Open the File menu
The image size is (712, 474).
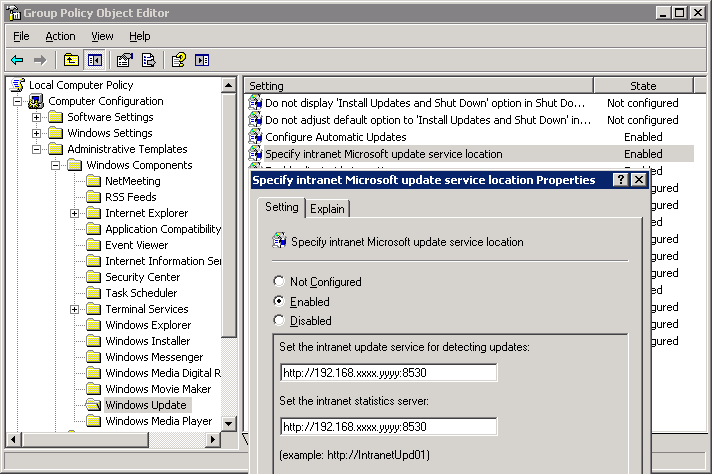click(21, 36)
